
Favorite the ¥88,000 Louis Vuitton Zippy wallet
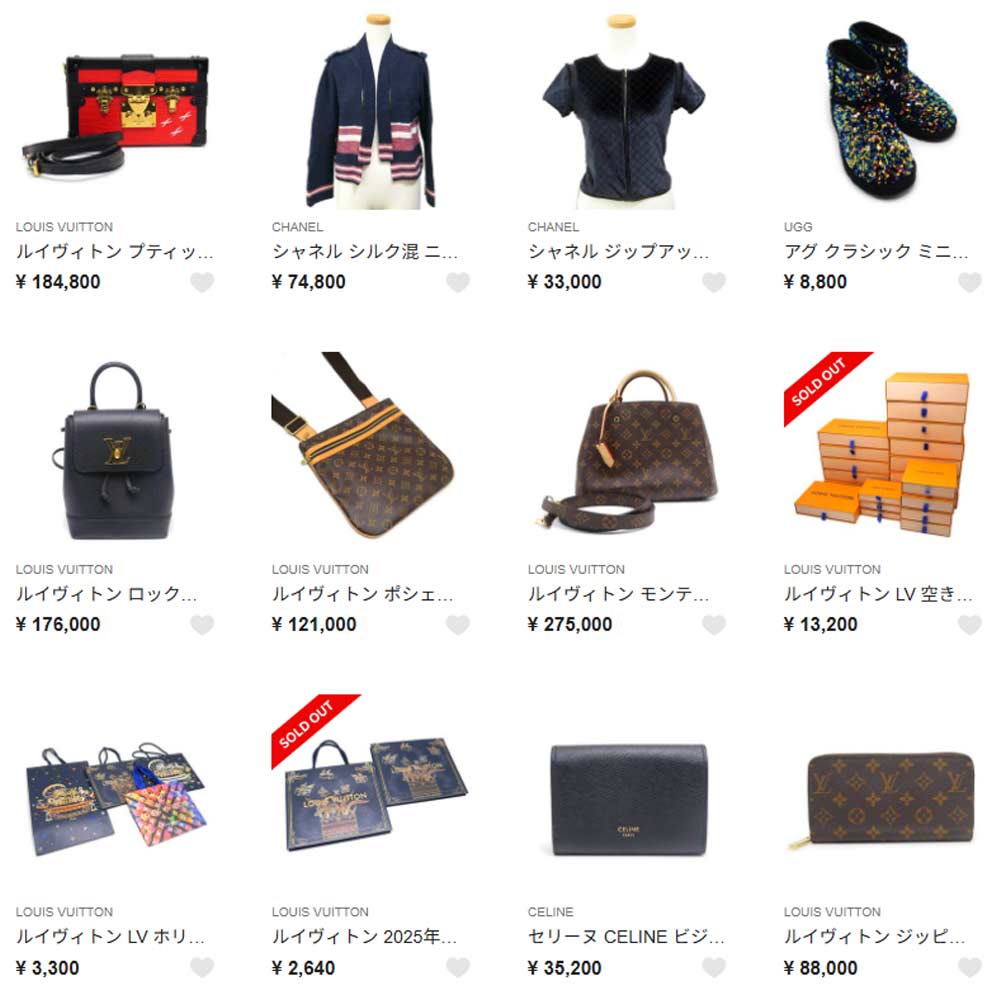click(970, 967)
